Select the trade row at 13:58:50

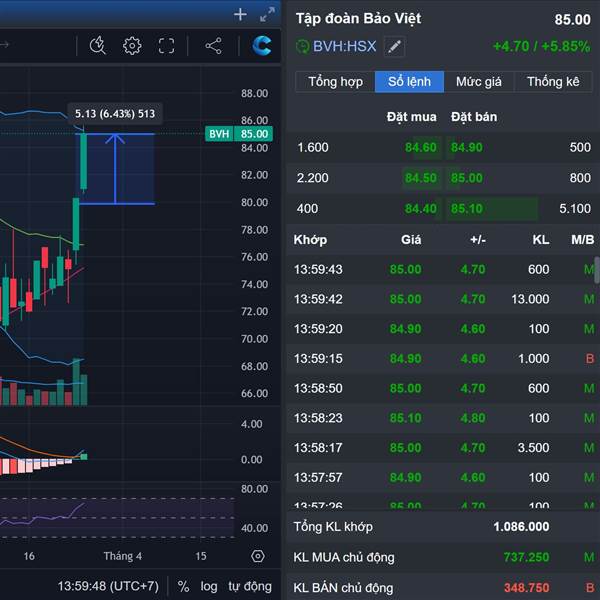[443, 388]
